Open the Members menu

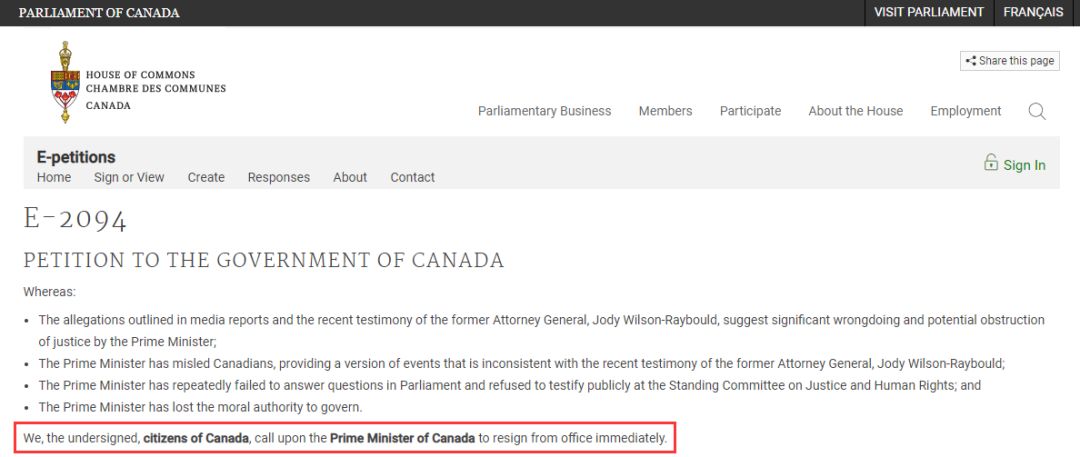pyautogui.click(x=665, y=111)
